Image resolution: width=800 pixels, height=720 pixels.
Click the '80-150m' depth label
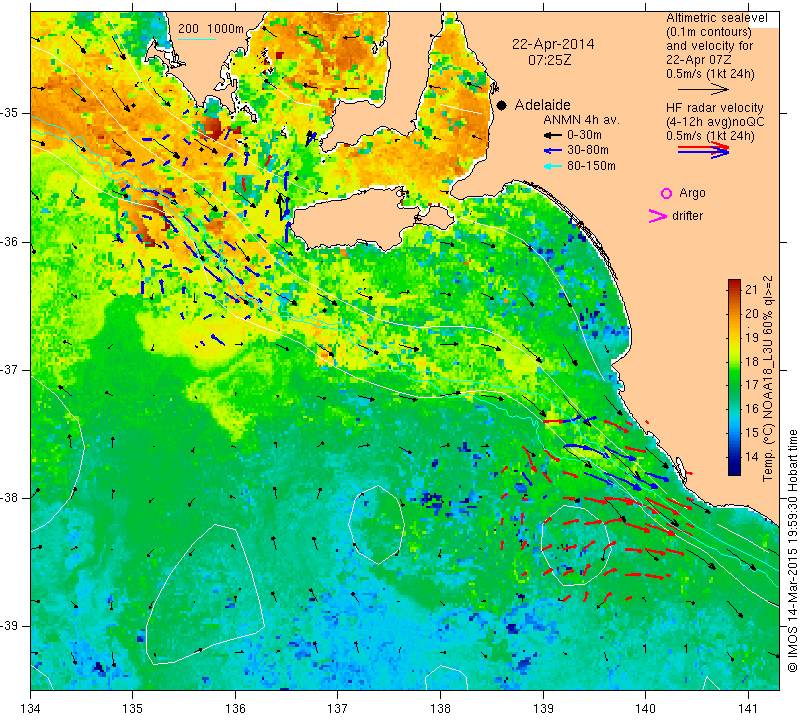591,166
